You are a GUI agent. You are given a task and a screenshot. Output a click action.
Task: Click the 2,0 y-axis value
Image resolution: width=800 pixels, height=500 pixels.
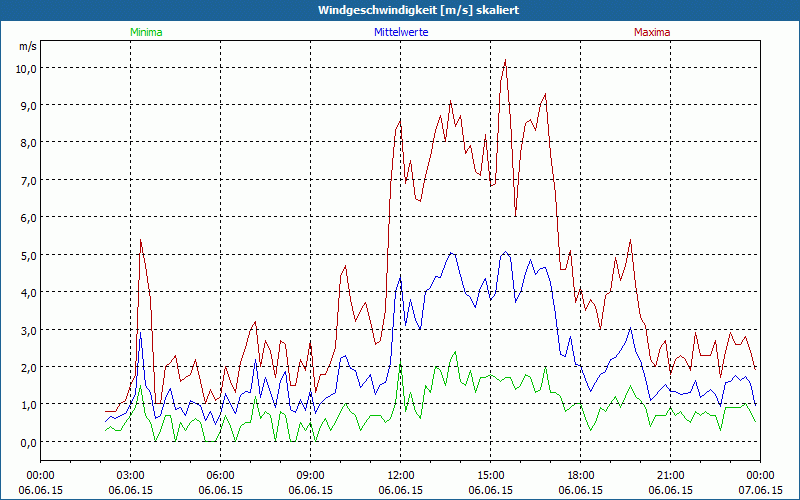tap(29, 368)
